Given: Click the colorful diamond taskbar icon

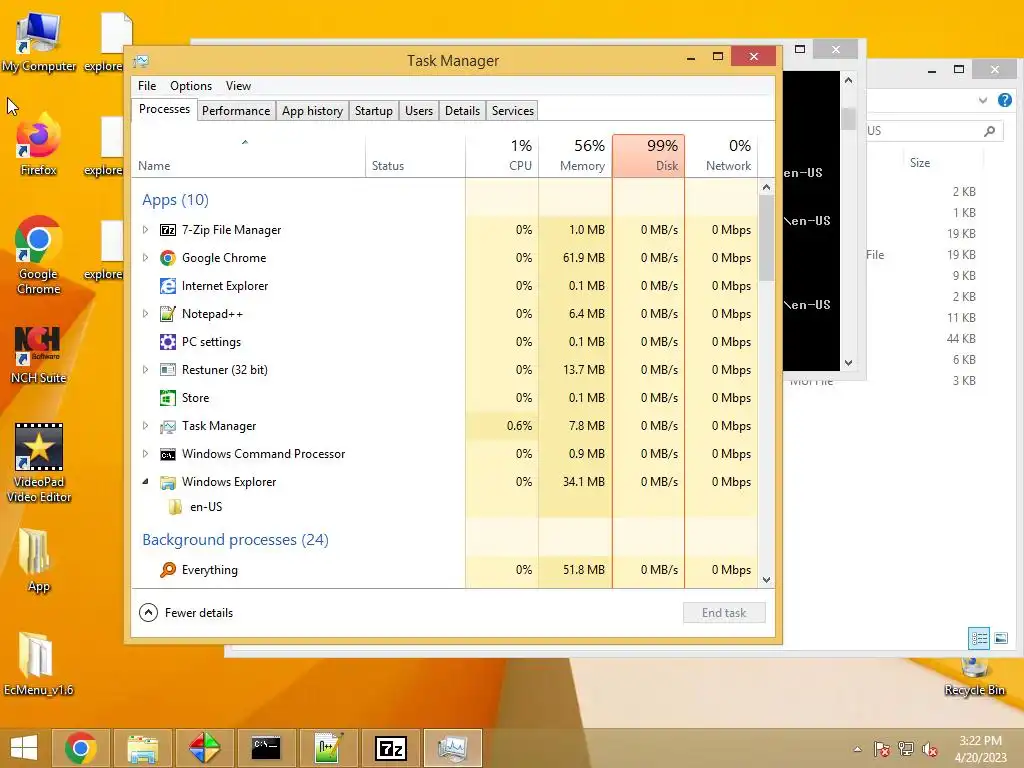Looking at the screenshot, I should [x=204, y=748].
